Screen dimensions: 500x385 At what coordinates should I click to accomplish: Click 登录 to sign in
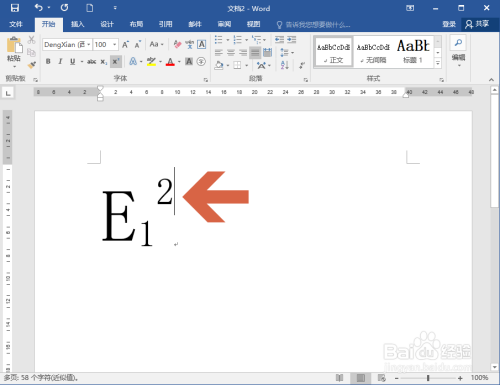[x=449, y=24]
